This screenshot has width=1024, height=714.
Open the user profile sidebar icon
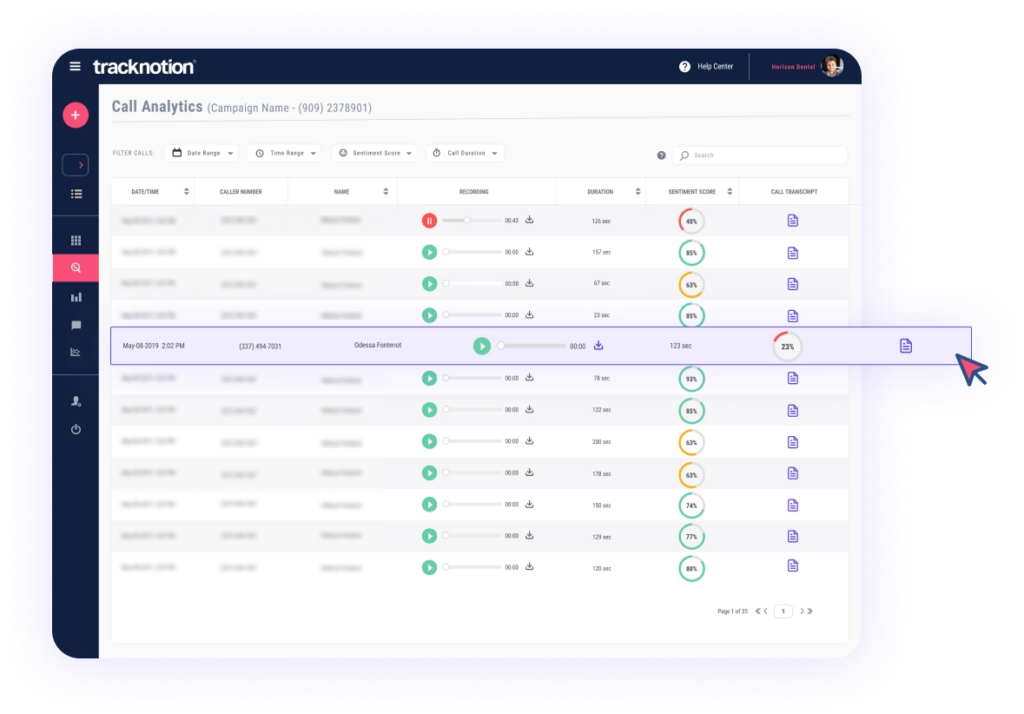pyautogui.click(x=76, y=401)
